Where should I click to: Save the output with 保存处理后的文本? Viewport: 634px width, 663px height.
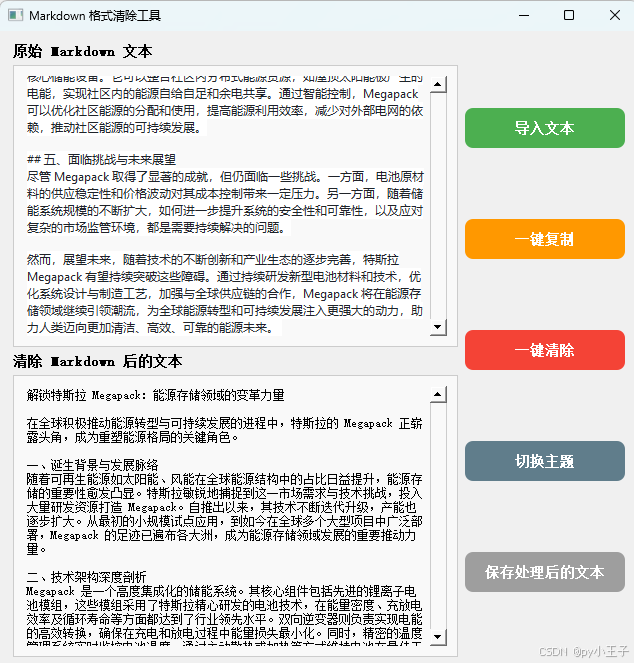pyautogui.click(x=545, y=572)
